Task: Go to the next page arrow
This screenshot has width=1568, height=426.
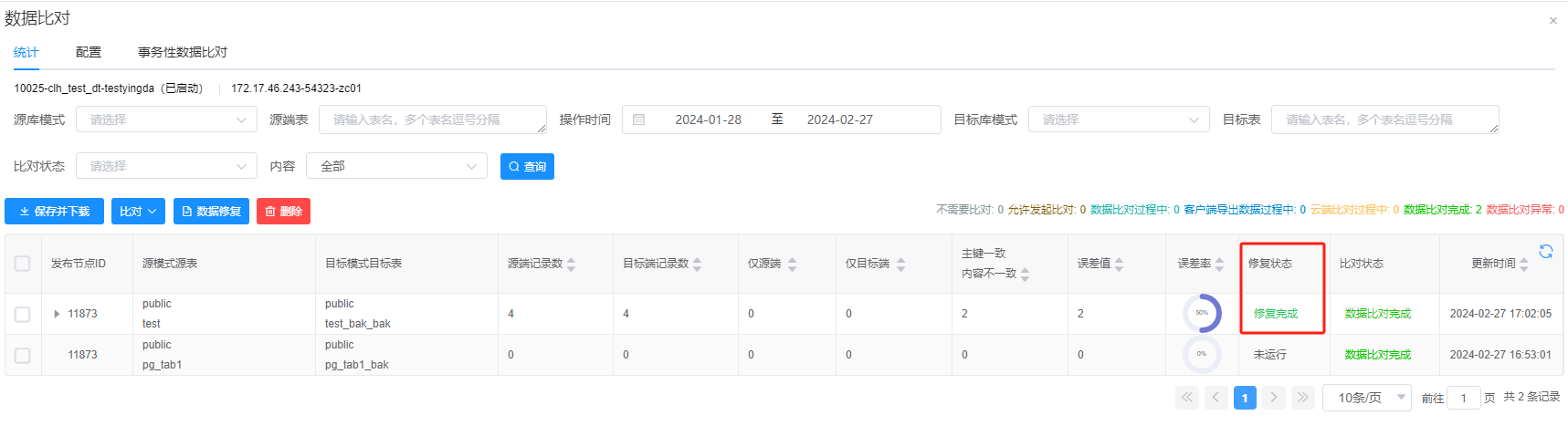Action: 1274,398
